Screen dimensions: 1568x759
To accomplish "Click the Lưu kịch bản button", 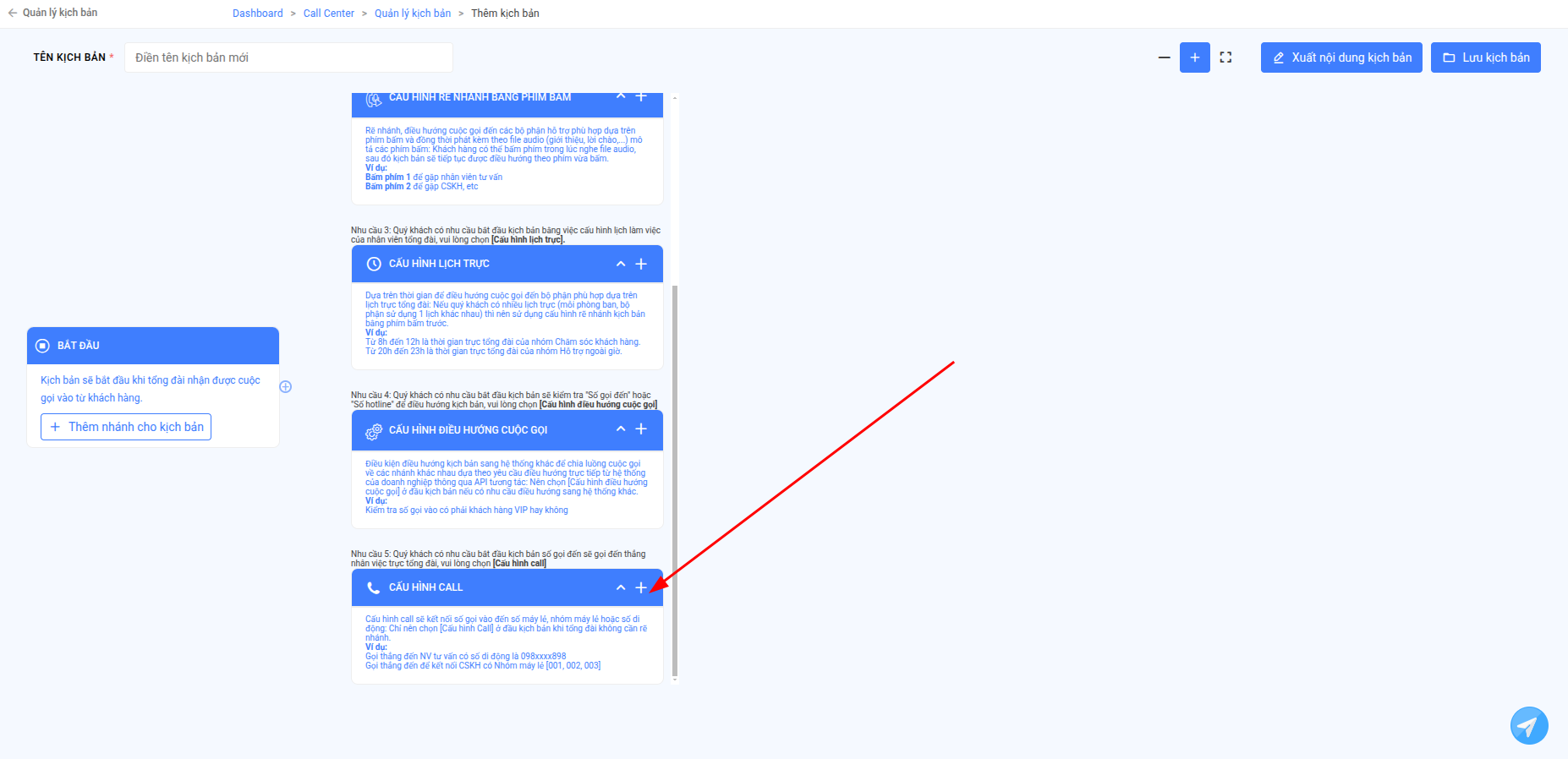I will click(x=1486, y=57).
